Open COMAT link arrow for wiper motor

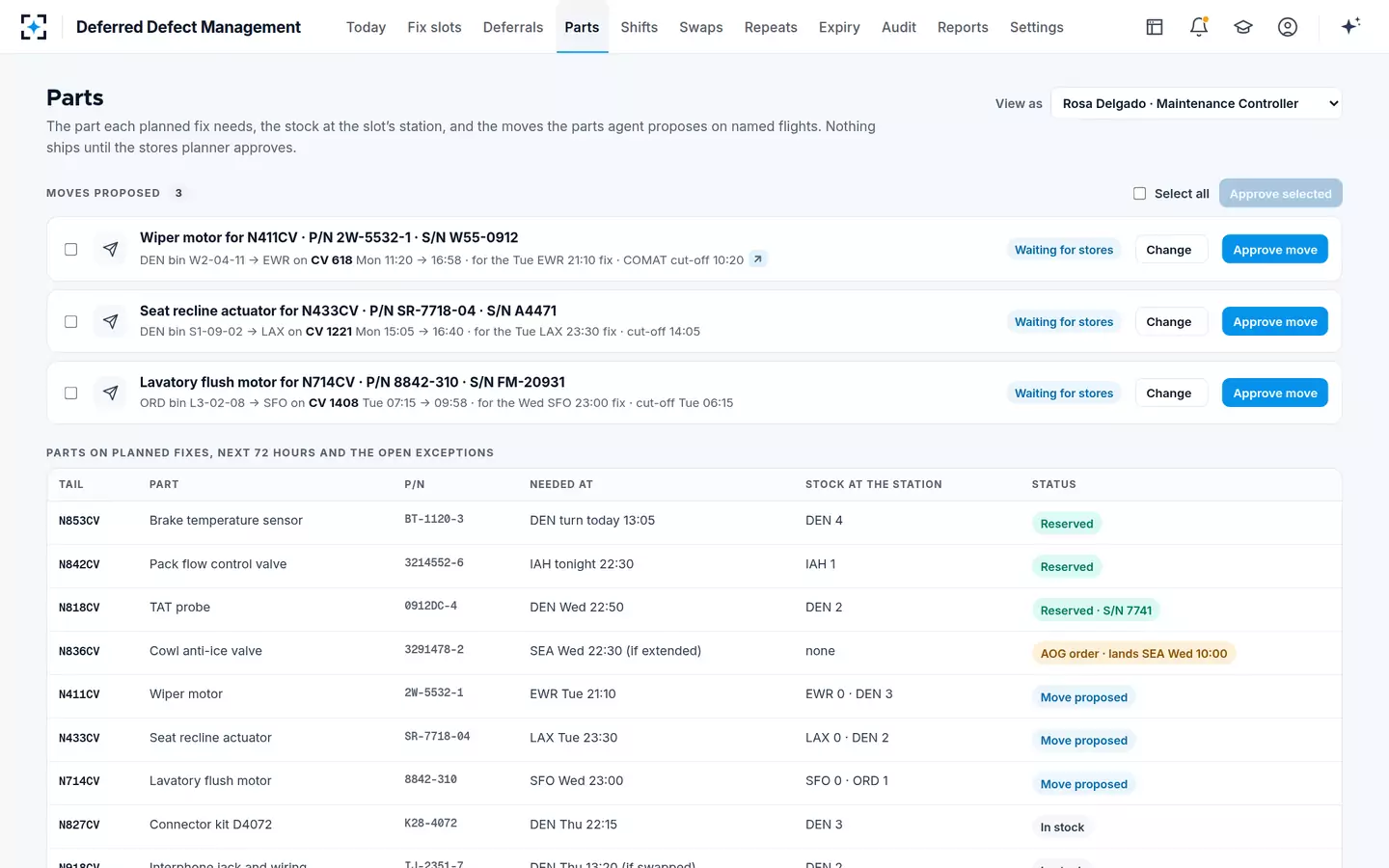pyautogui.click(x=758, y=259)
